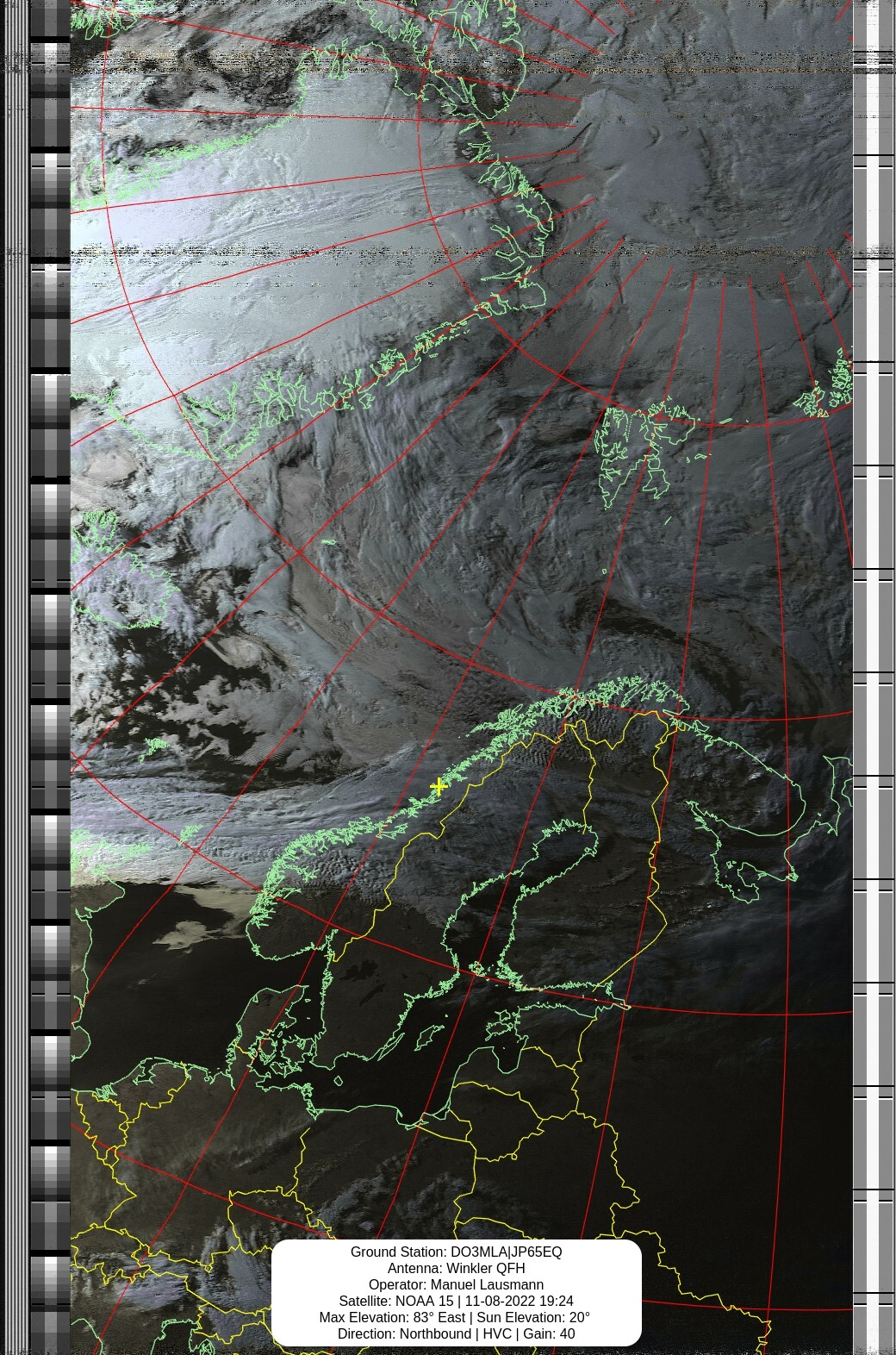Click the yellow ground station cross marker
Image resolution: width=896 pixels, height=1355 pixels.
439,786
